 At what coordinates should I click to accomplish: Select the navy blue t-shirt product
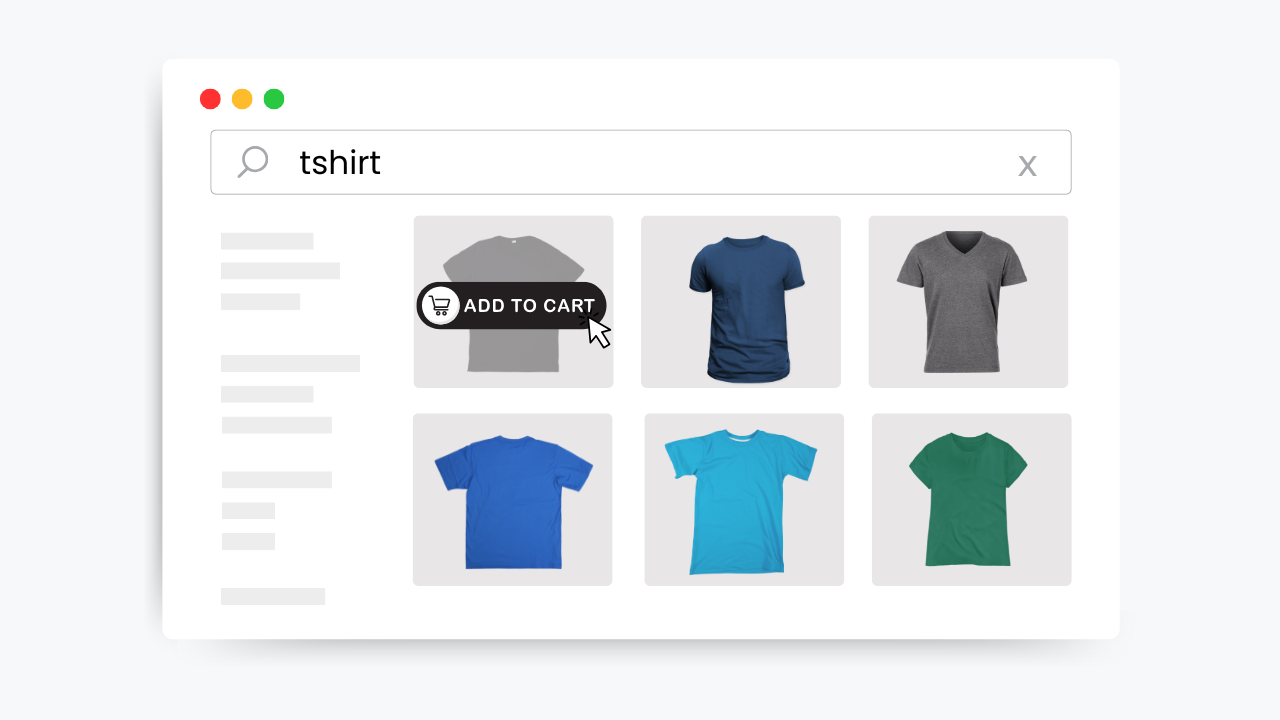point(741,302)
